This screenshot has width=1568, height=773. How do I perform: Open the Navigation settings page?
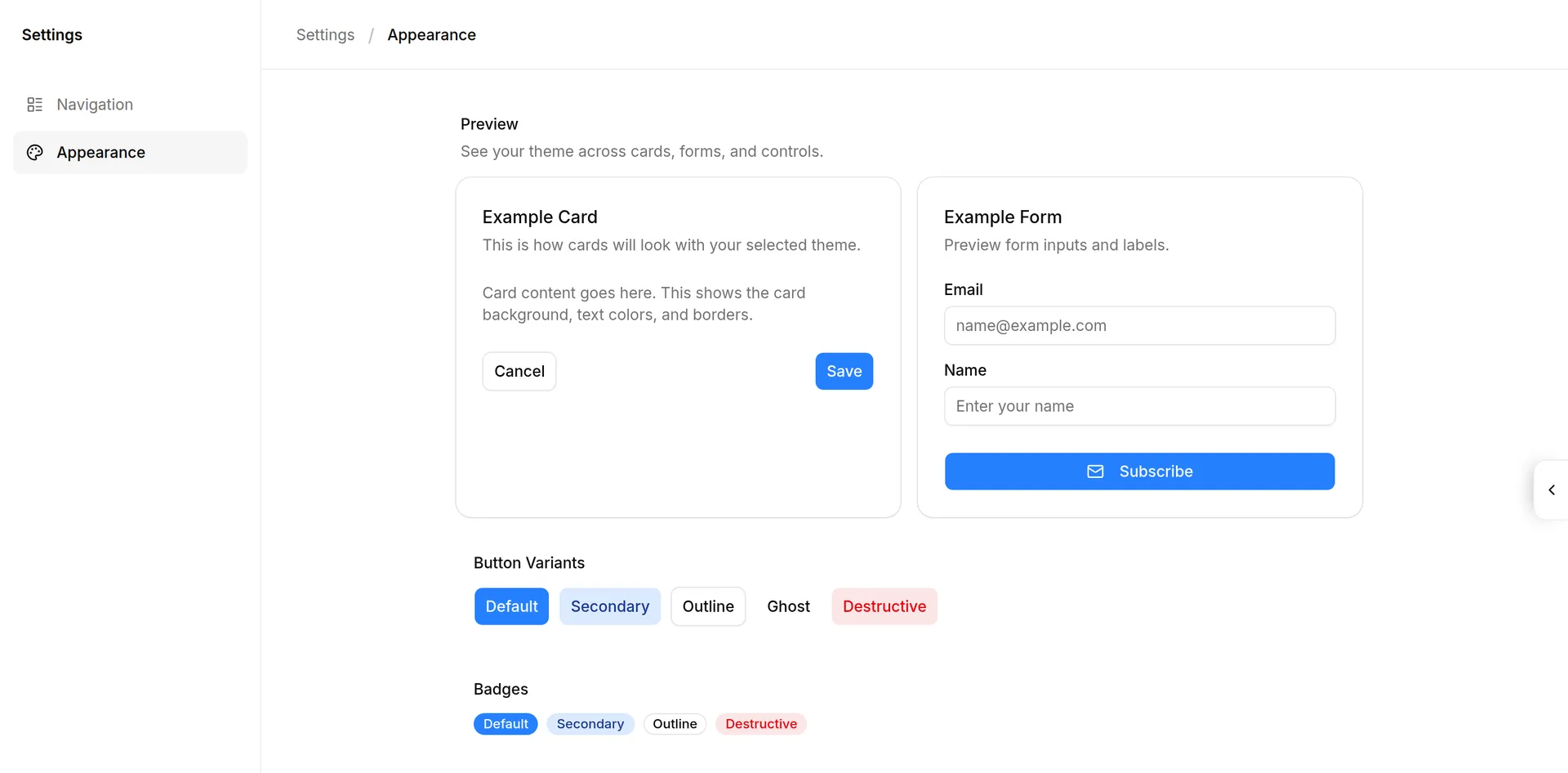point(130,105)
